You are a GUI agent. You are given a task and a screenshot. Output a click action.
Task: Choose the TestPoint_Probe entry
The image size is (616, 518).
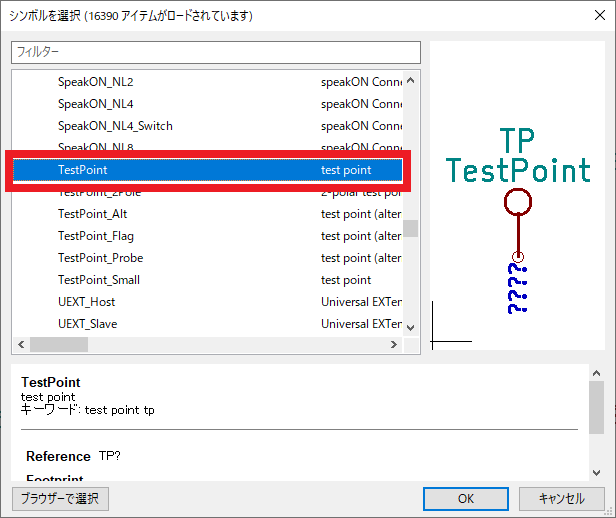coord(101,258)
